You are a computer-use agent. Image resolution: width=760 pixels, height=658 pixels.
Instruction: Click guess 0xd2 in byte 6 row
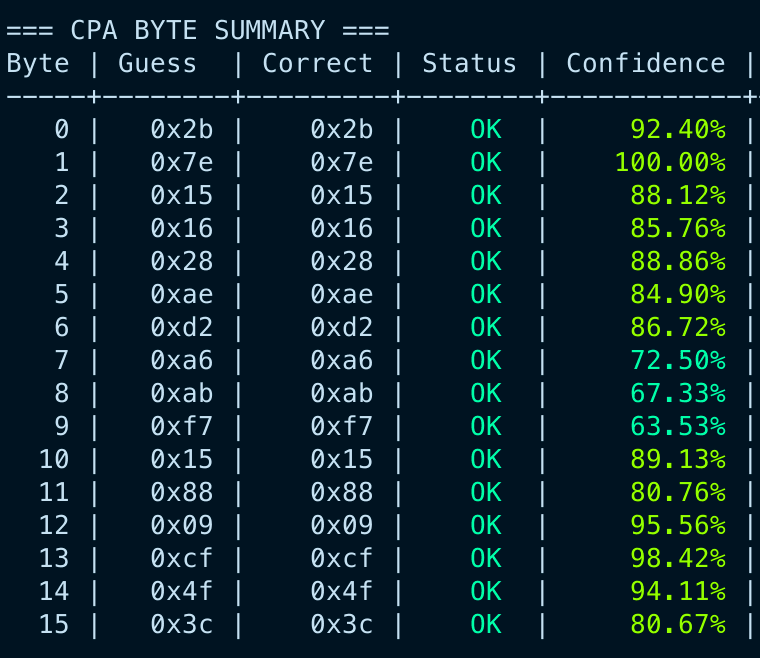[x=181, y=327]
